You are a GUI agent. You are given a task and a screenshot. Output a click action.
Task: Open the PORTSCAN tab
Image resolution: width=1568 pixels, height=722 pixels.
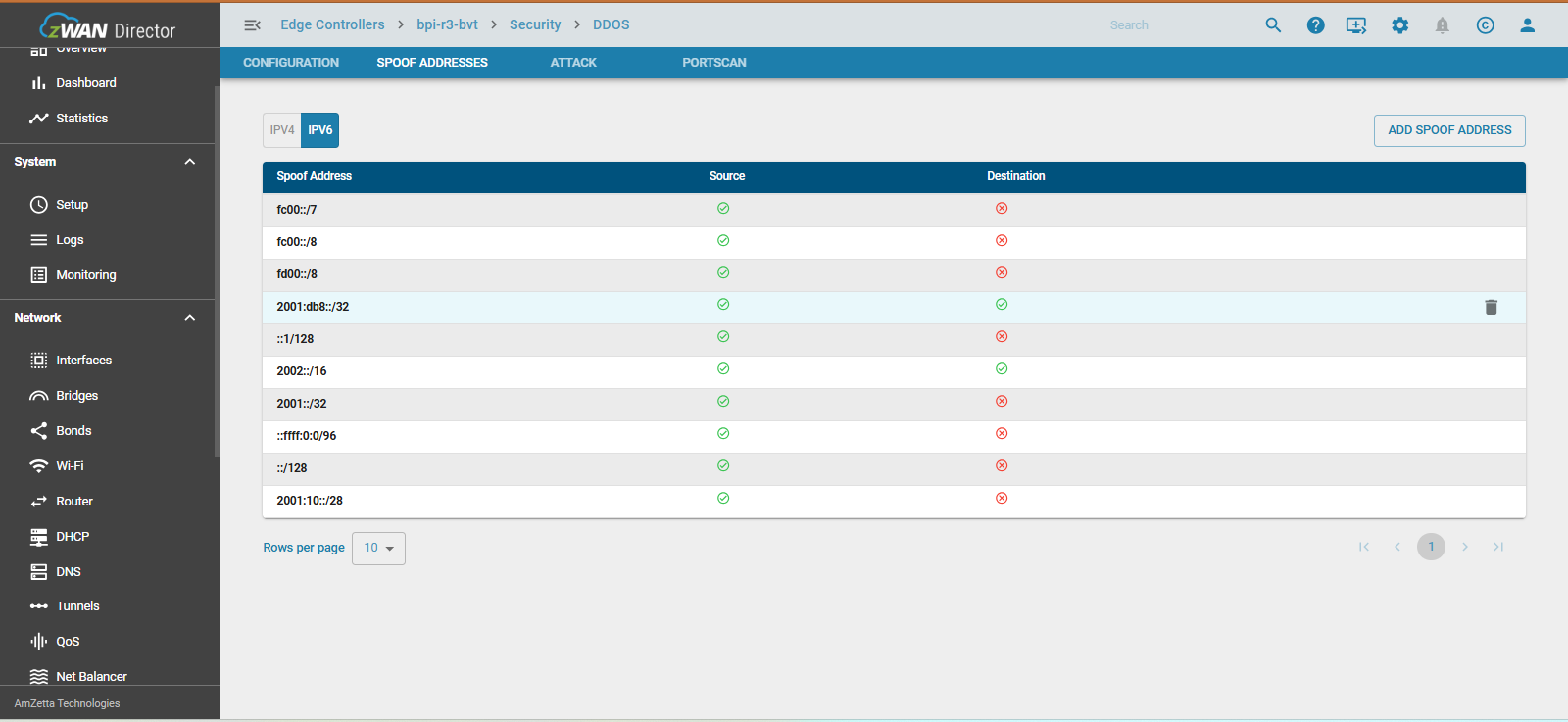(x=713, y=63)
